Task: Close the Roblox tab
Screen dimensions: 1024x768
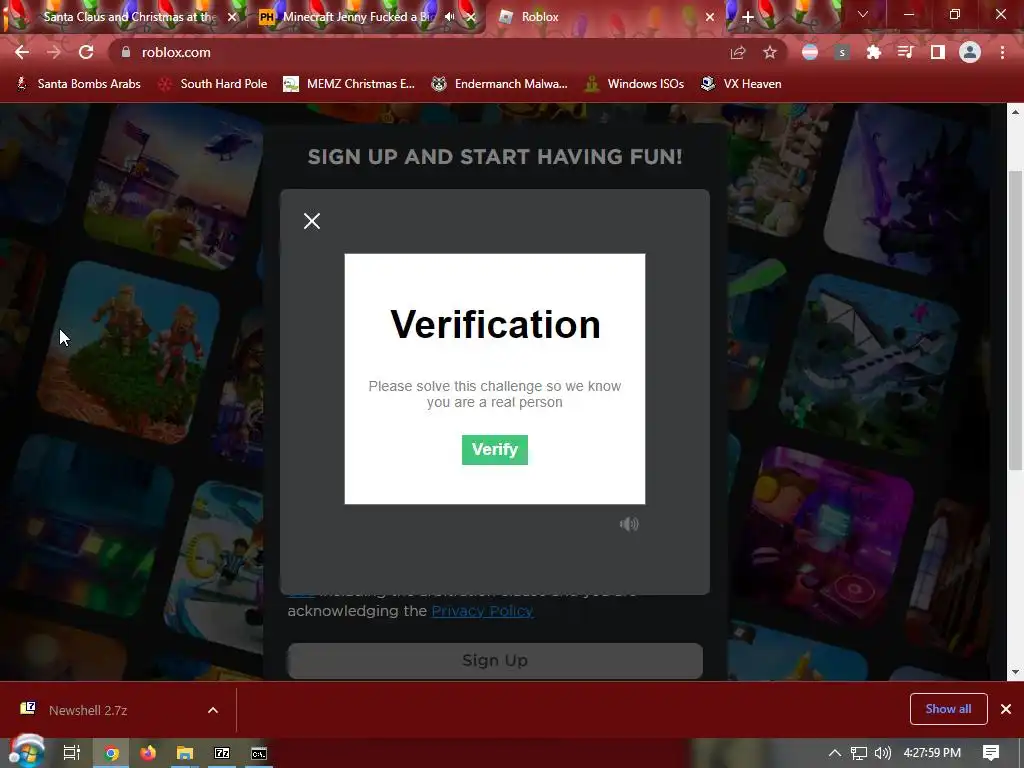Action: (x=710, y=17)
